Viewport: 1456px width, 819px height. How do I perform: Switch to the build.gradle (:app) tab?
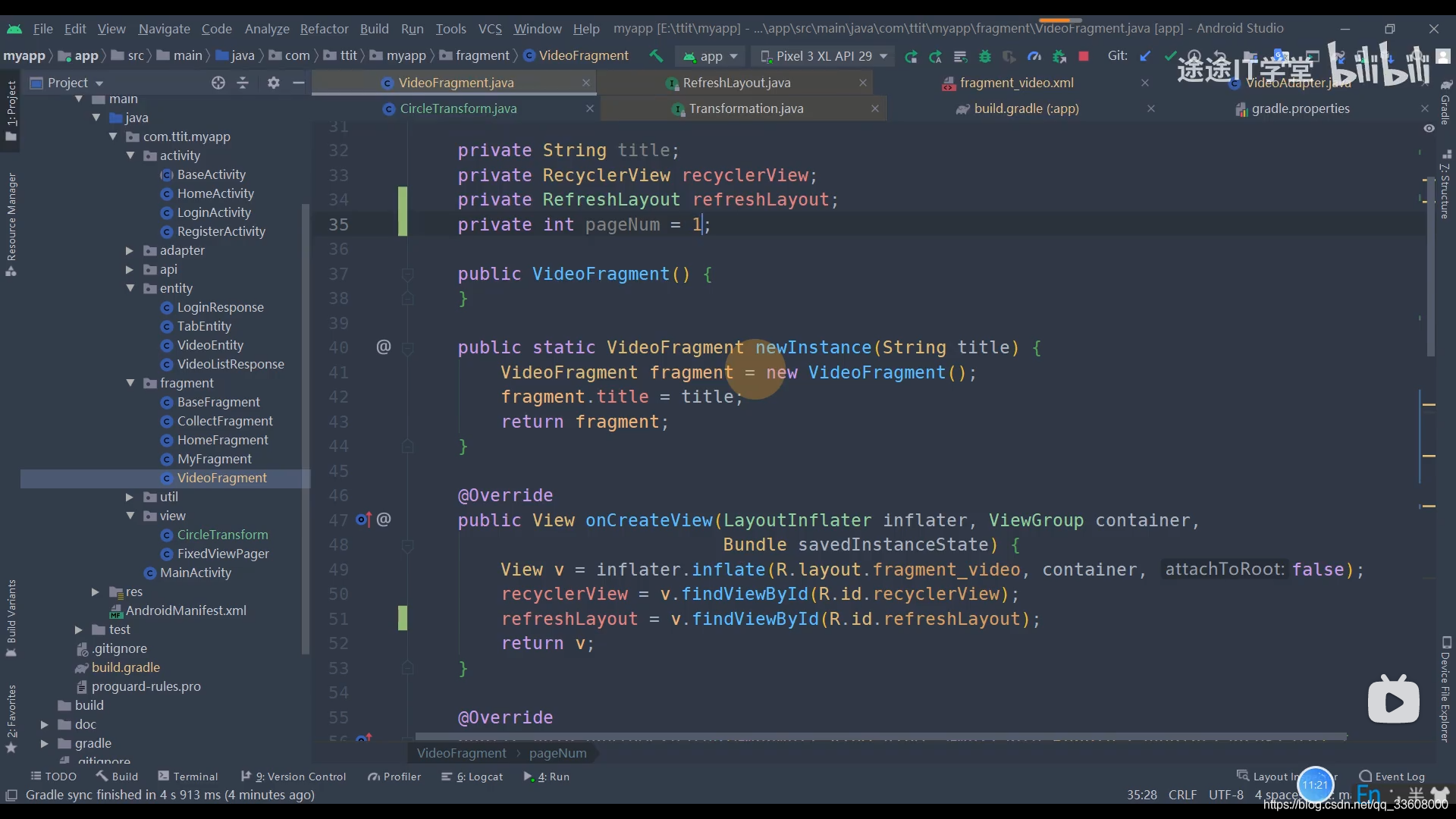(x=1026, y=108)
